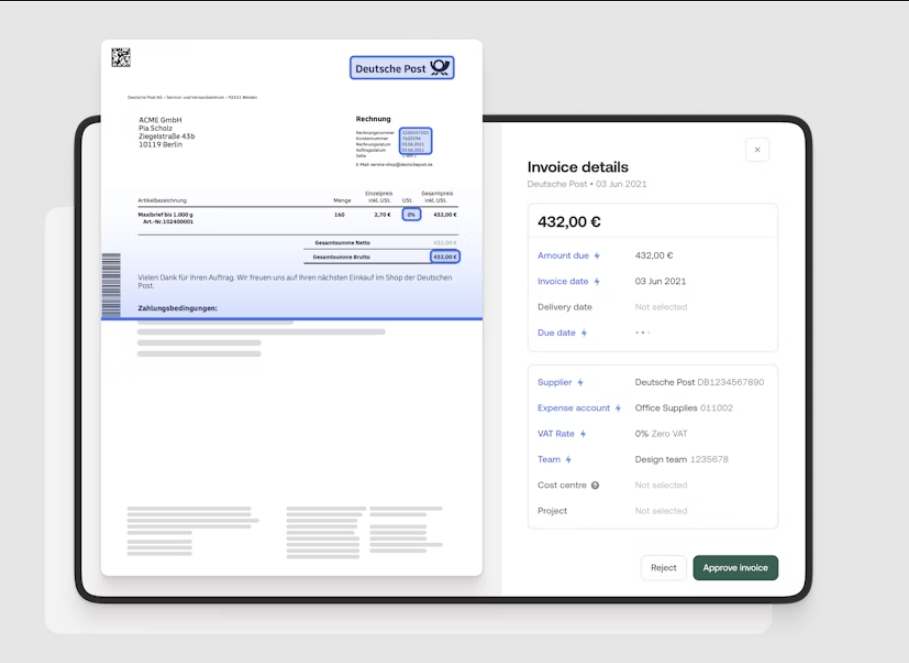Click the lightning icon next to Invoice date
Viewport: 909px width, 663px height.
coord(597,281)
